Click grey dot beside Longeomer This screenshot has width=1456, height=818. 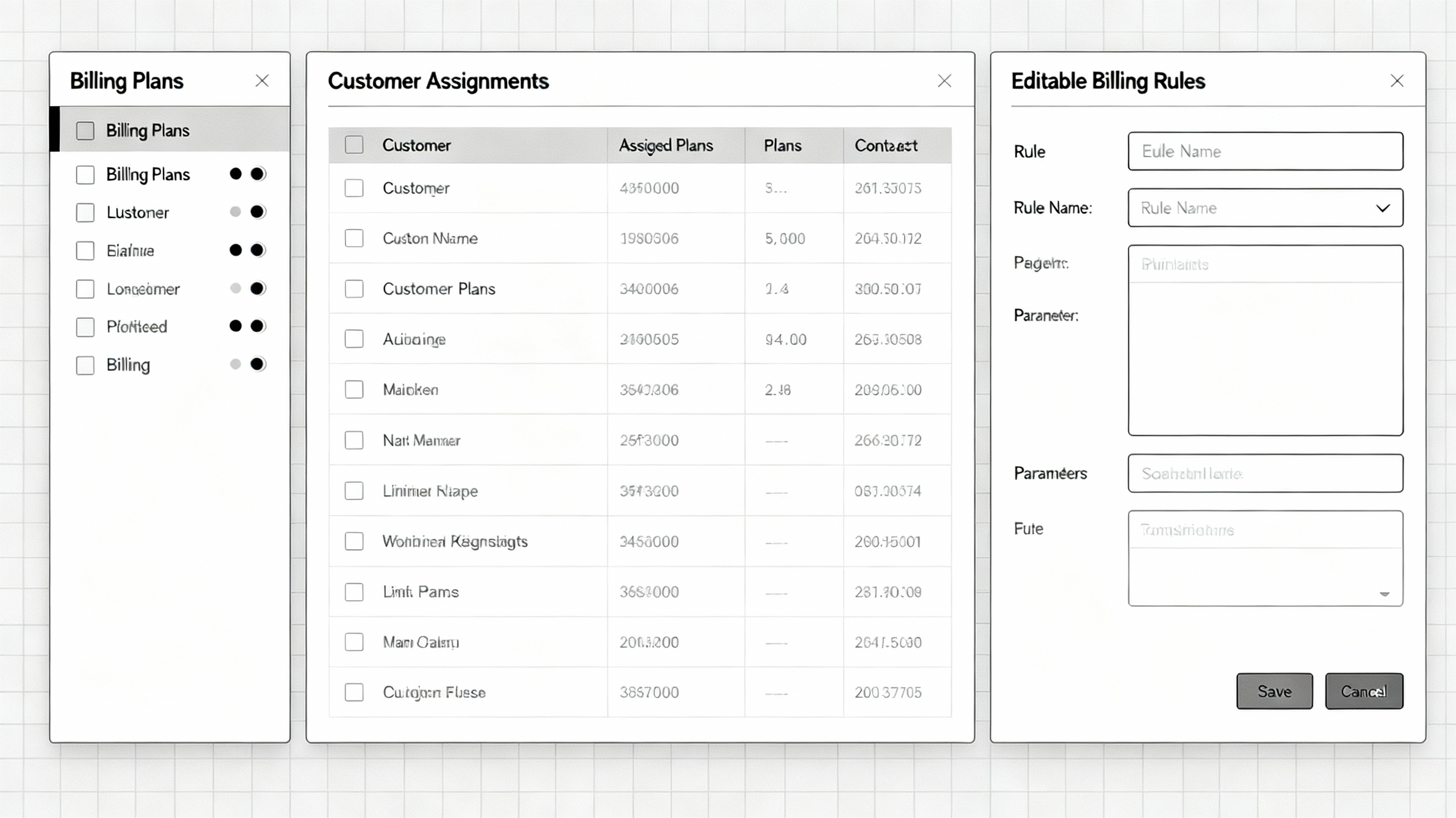point(236,289)
